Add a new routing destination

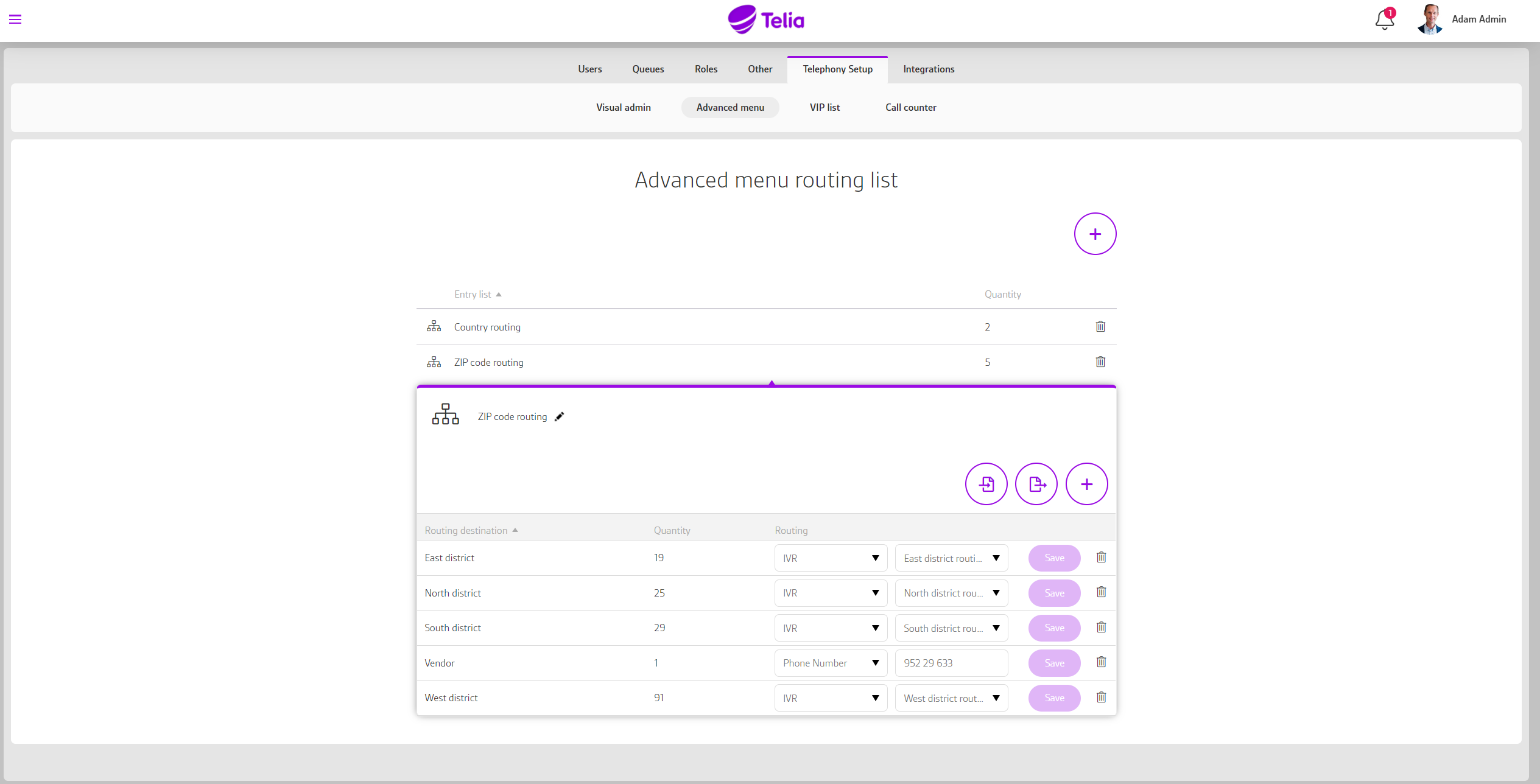click(1086, 484)
